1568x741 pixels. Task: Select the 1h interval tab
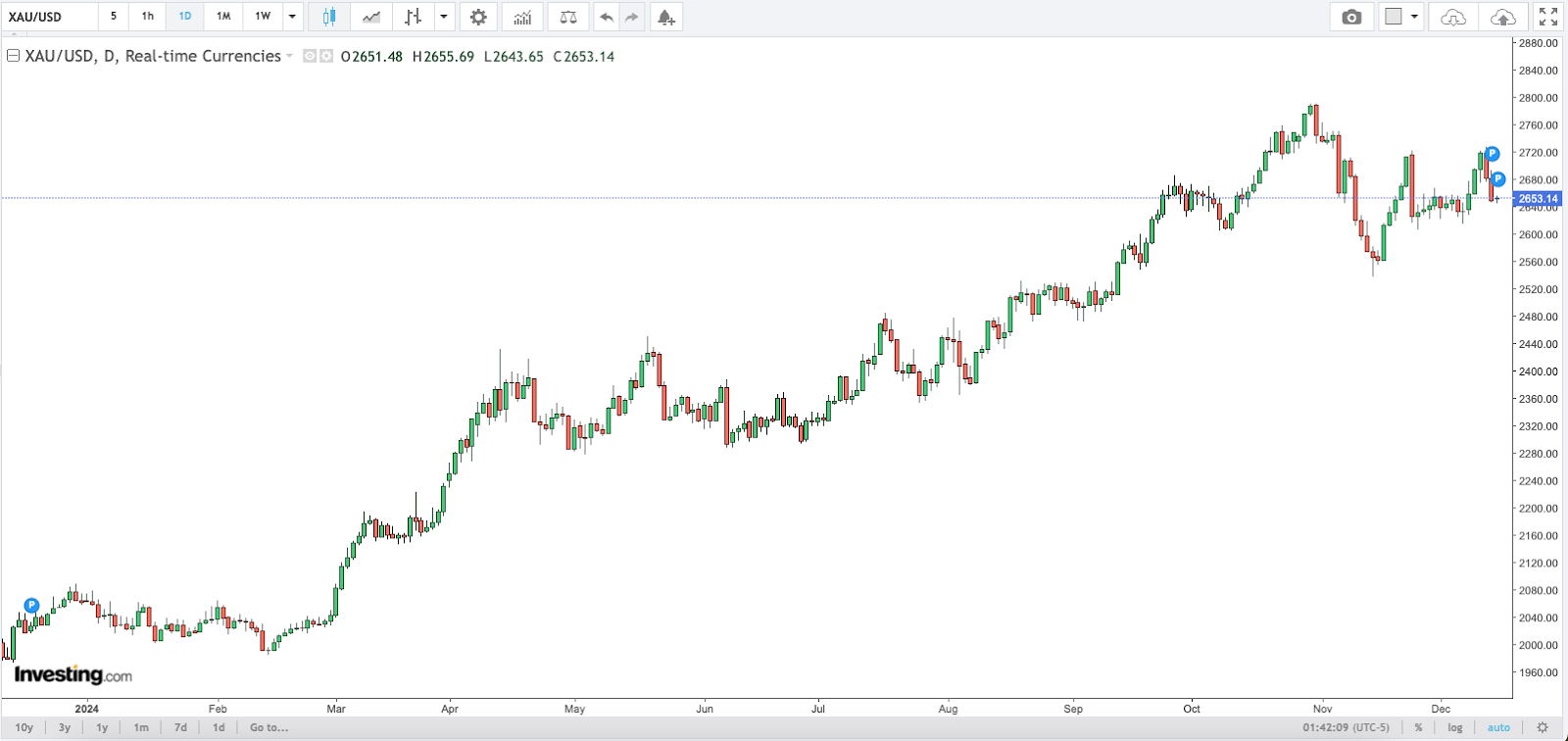click(x=148, y=17)
